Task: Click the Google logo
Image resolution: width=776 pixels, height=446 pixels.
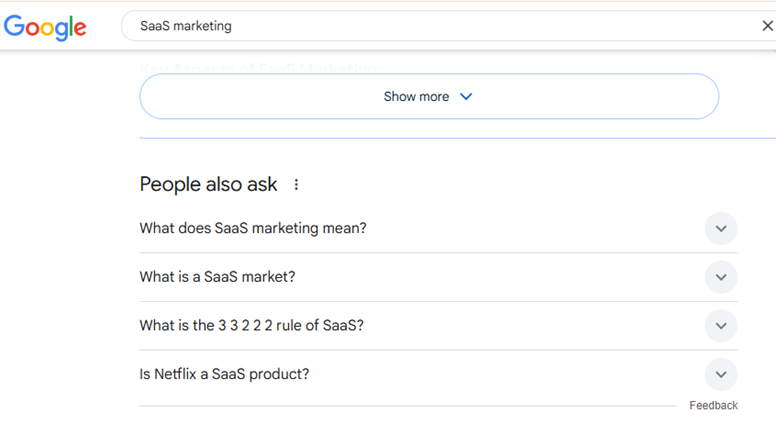Action: [45, 27]
